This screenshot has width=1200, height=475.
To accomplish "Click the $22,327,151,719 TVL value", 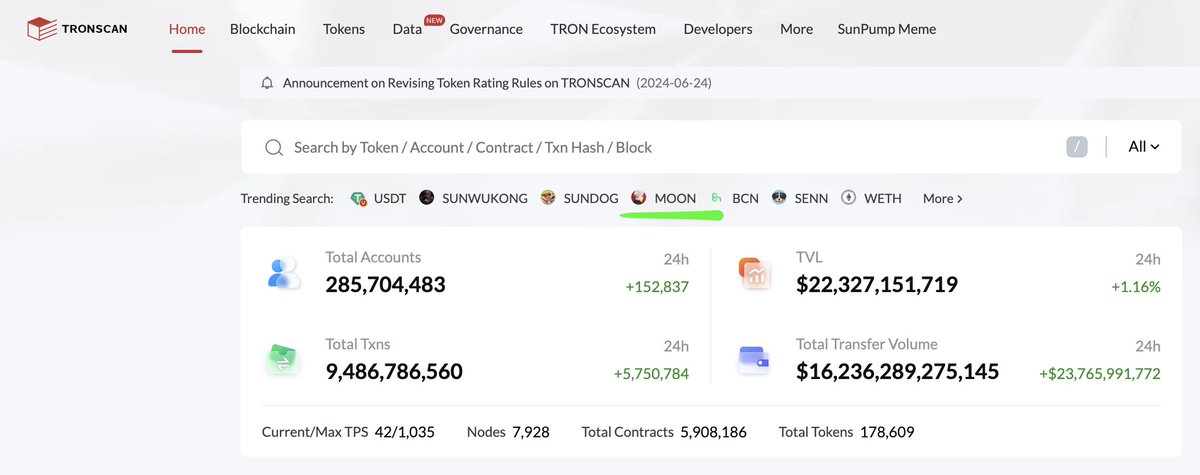I will (877, 285).
